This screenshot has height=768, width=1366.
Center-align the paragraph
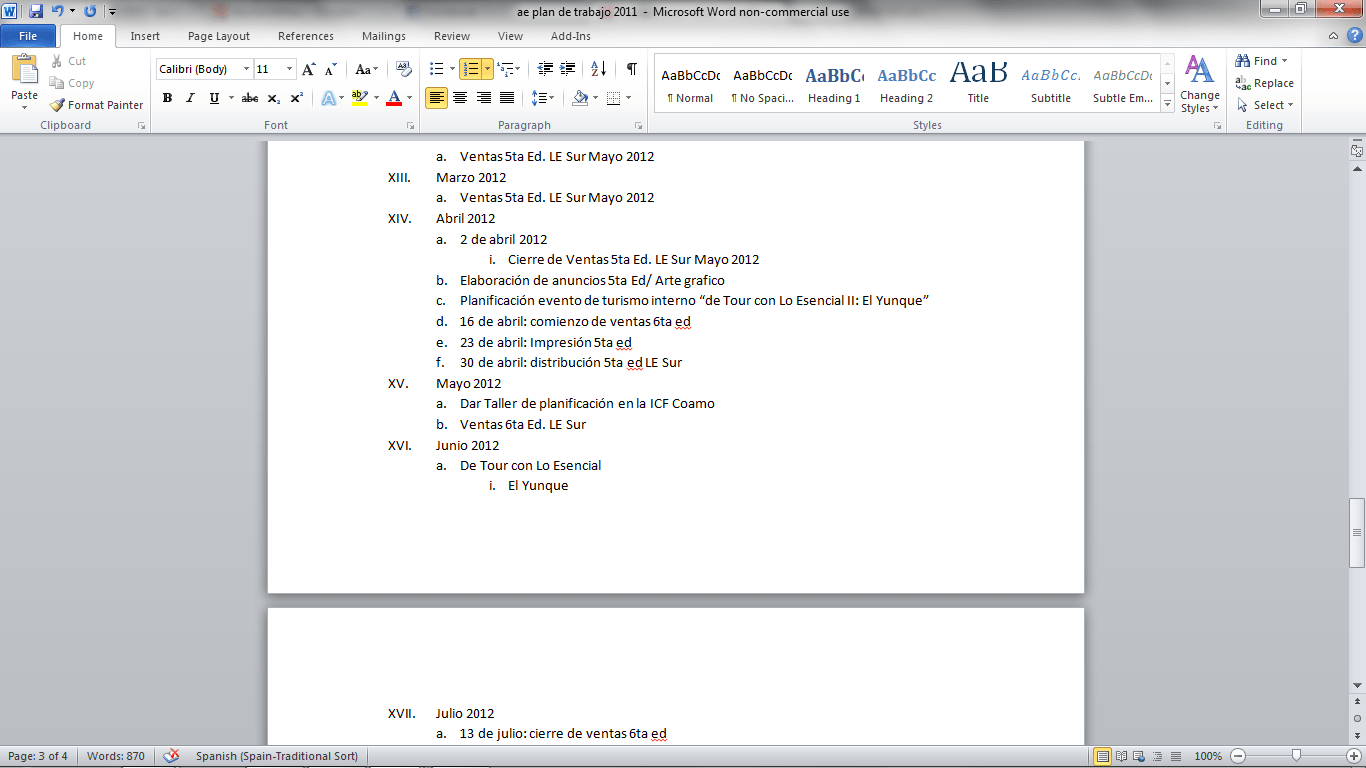(x=460, y=98)
